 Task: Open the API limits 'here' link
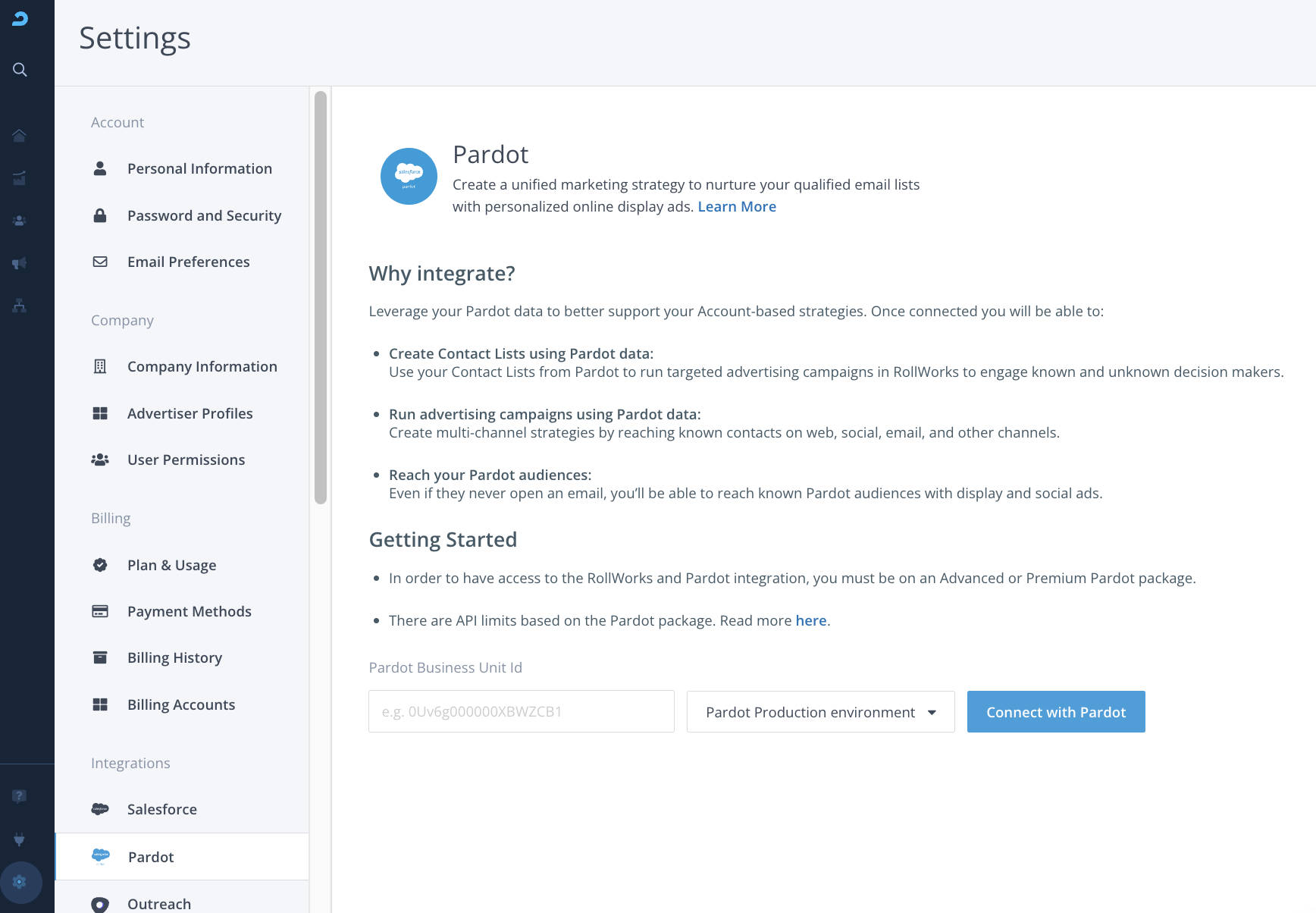tap(810, 621)
